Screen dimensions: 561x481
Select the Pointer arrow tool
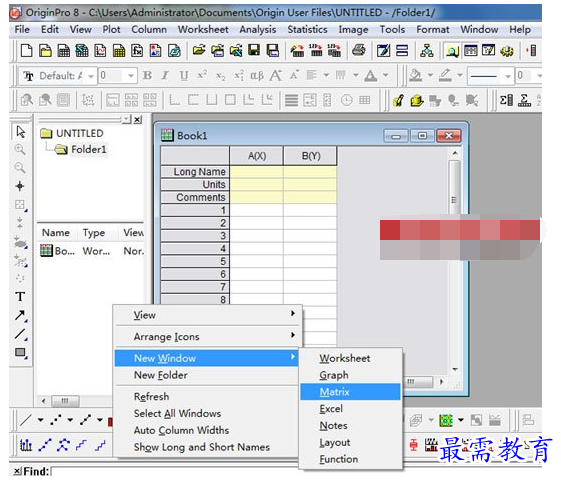pos(20,132)
